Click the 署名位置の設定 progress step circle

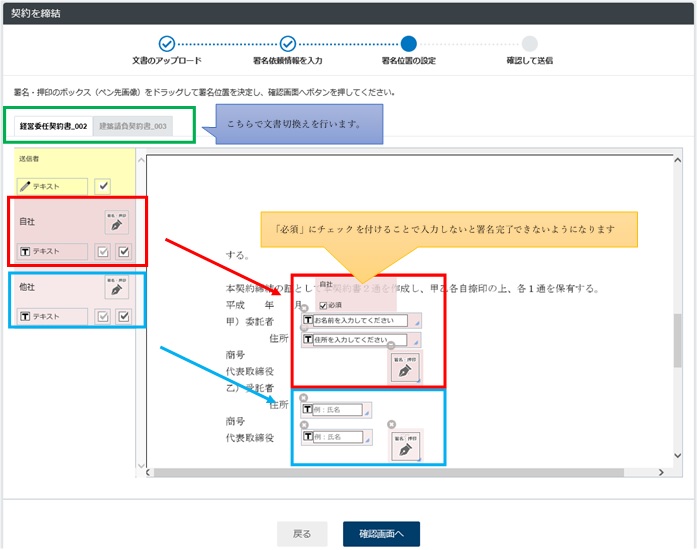pyautogui.click(x=408, y=43)
